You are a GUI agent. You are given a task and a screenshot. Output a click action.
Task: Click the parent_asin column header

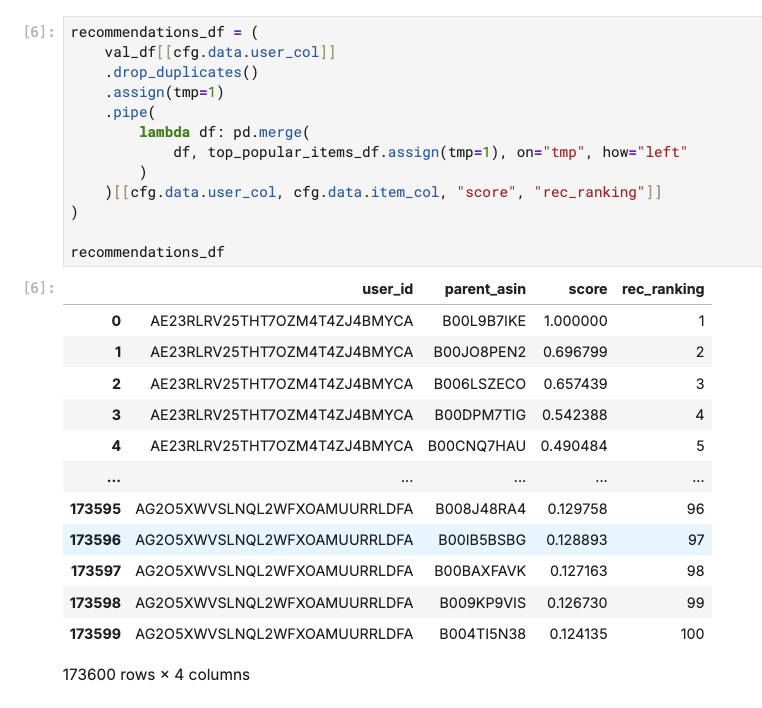pos(485,289)
